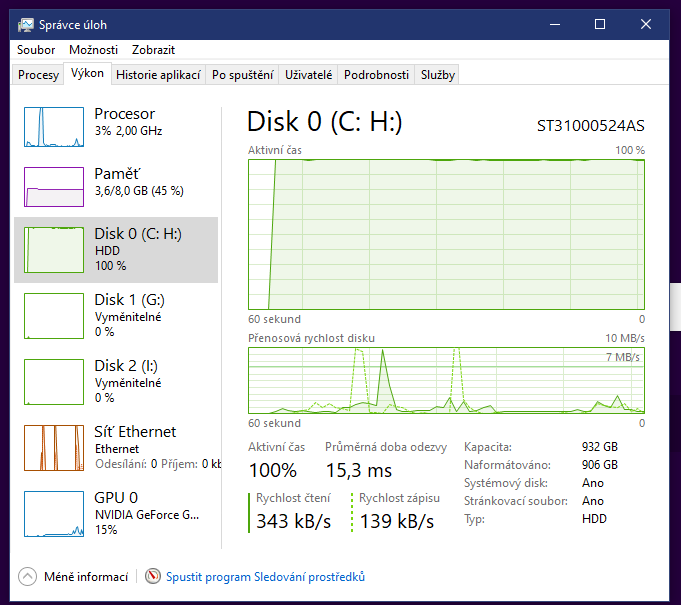Switch to the Podrobnosti tab
The height and width of the screenshot is (605, 681).
tap(376, 75)
